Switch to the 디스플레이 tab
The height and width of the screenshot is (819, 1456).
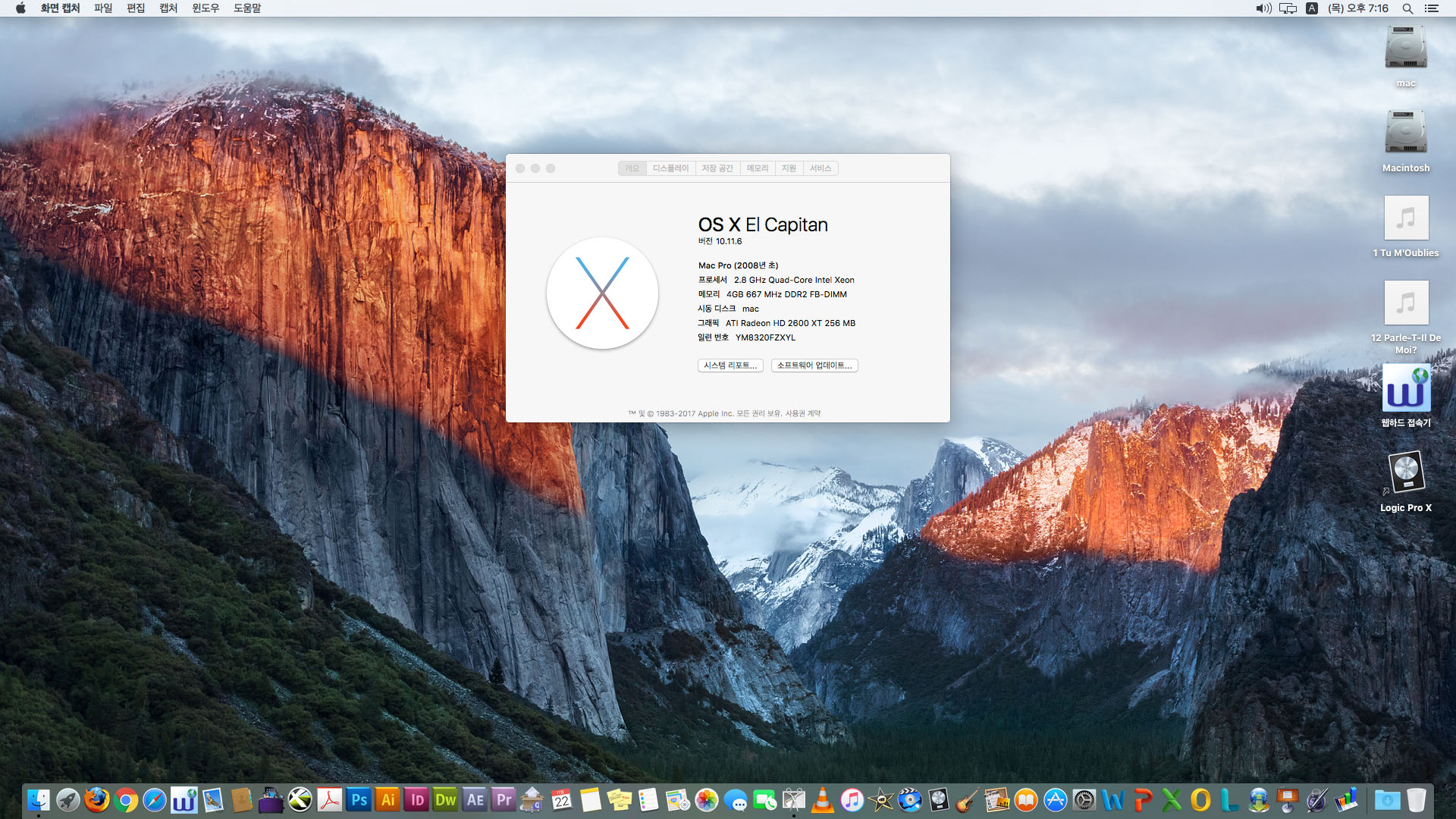pyautogui.click(x=670, y=168)
